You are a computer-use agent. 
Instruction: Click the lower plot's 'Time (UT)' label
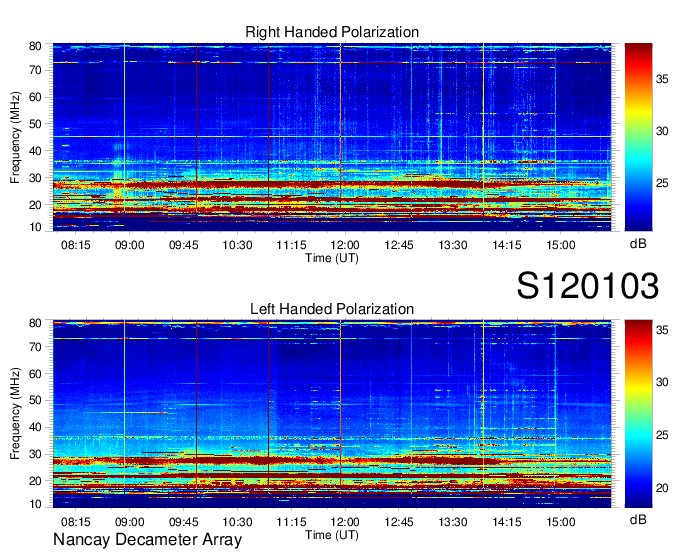point(332,535)
